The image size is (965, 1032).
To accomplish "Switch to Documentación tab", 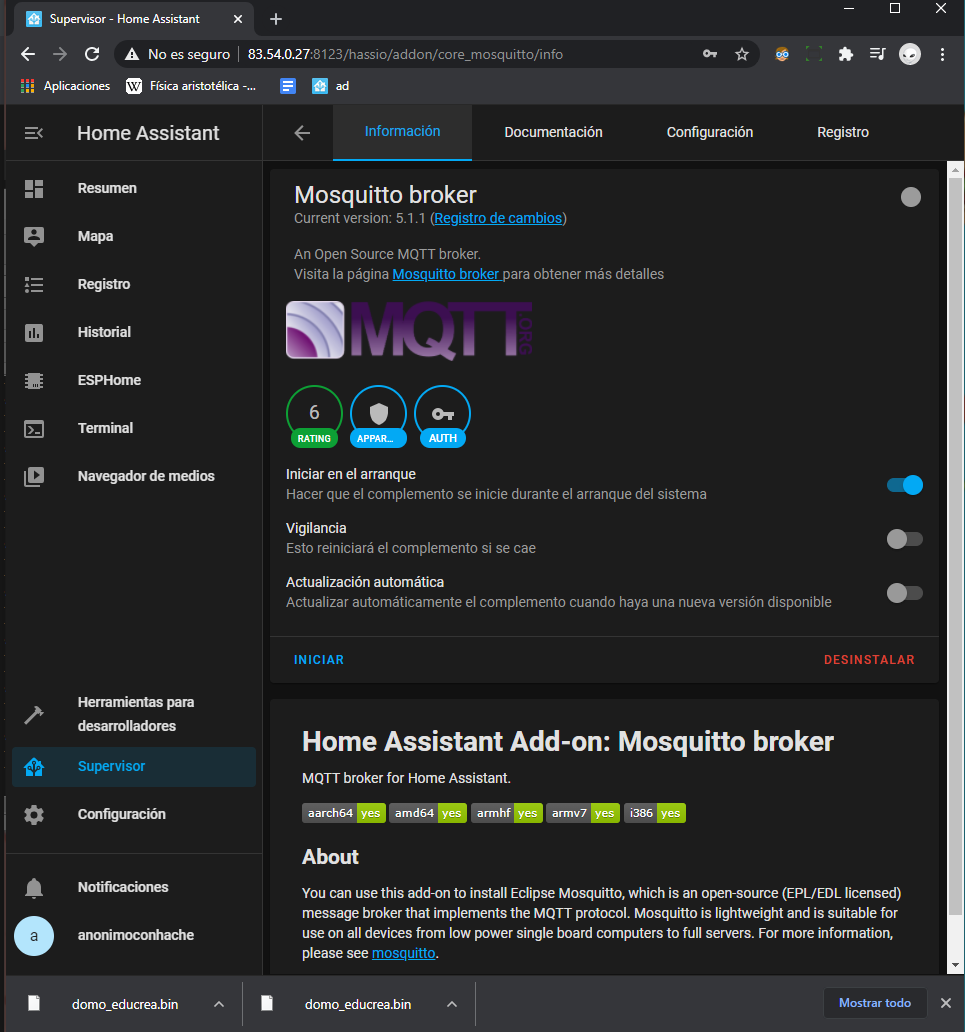I will (x=553, y=132).
